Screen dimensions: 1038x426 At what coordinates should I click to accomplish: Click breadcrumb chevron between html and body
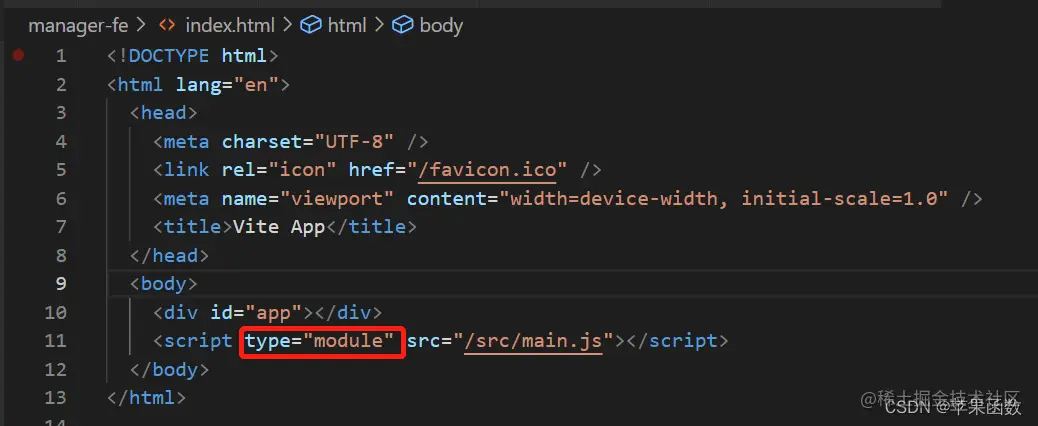(379, 26)
